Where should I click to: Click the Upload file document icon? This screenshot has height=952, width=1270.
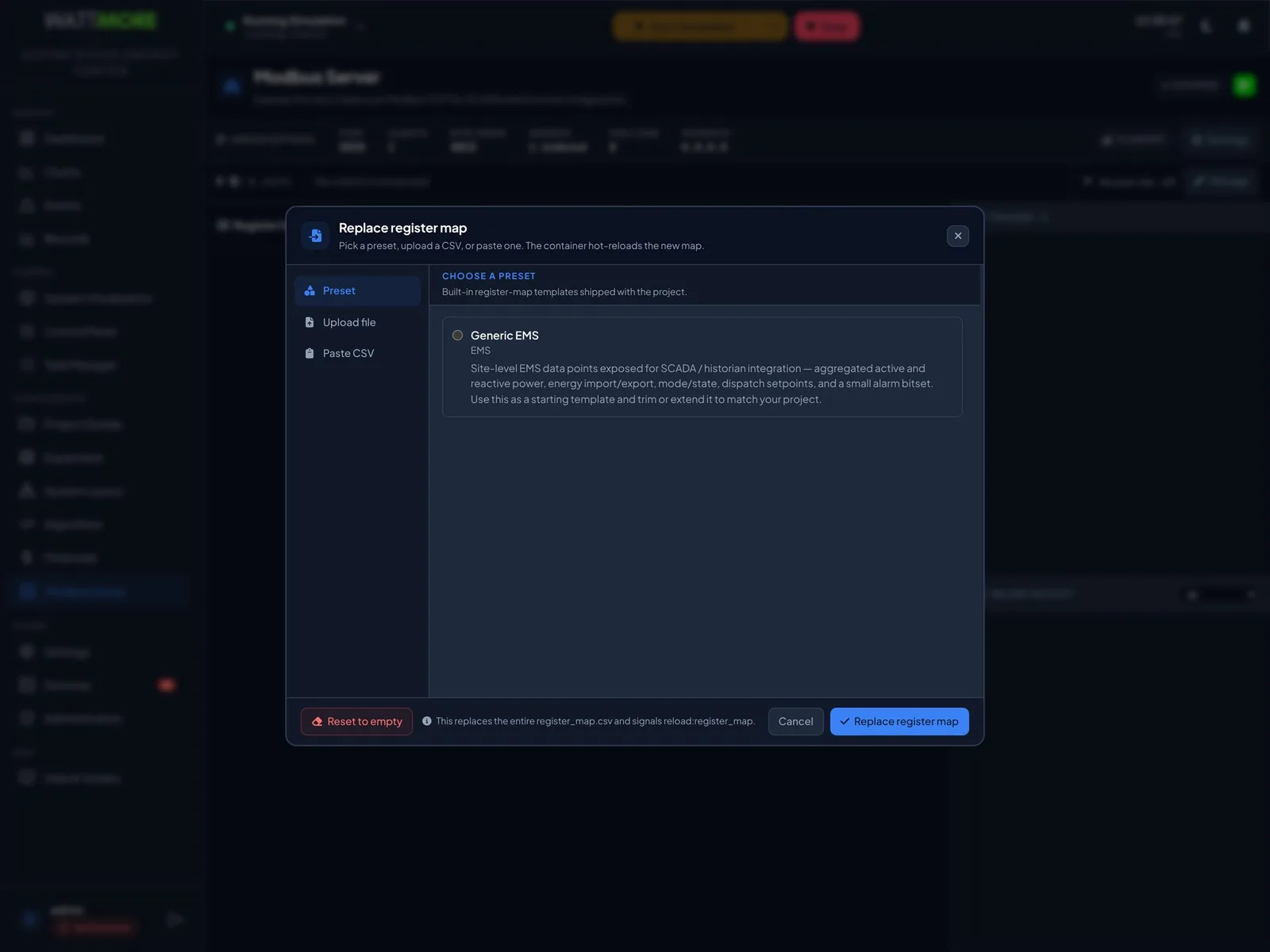coord(310,322)
